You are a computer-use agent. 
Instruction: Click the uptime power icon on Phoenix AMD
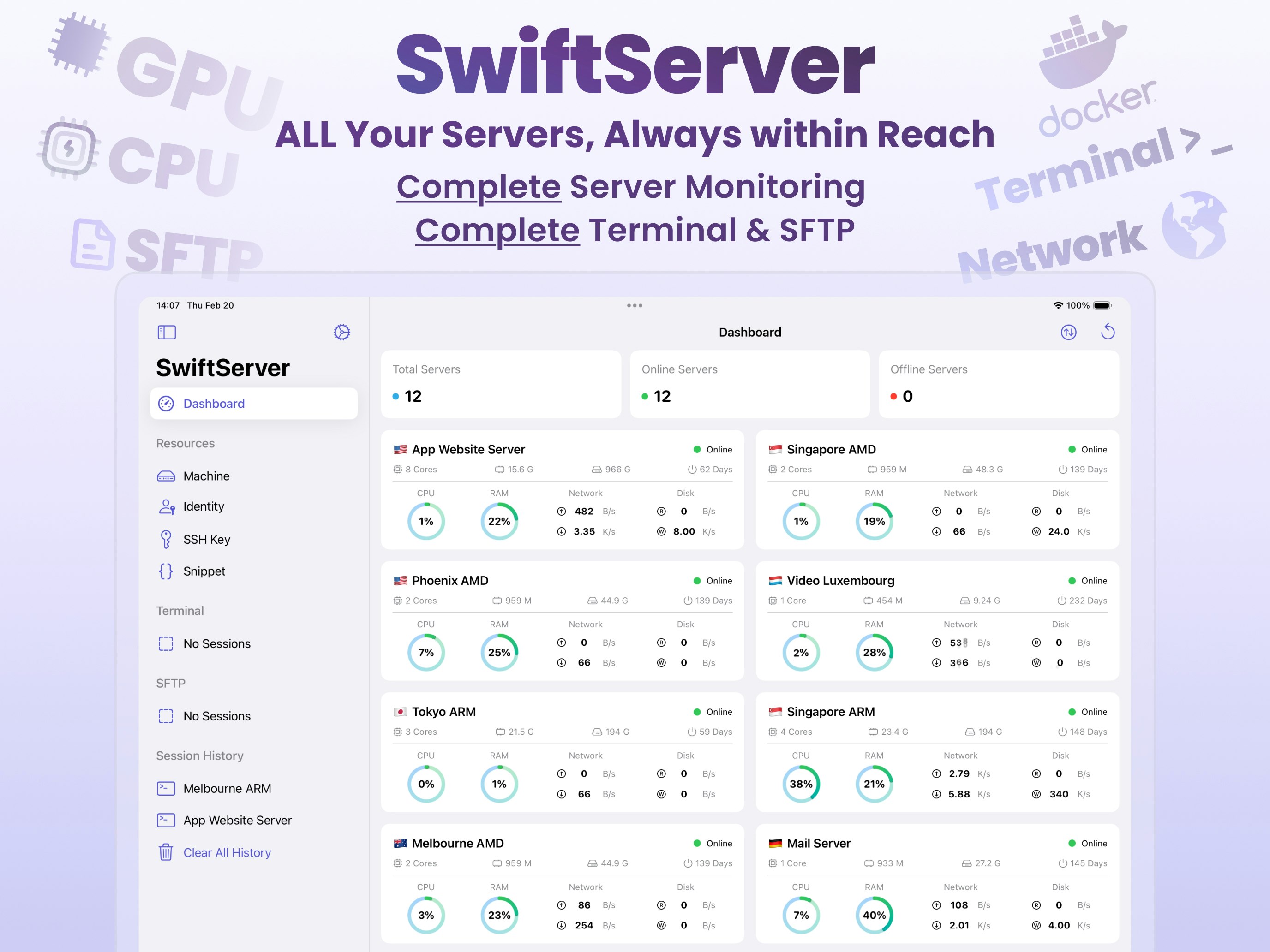[688, 601]
